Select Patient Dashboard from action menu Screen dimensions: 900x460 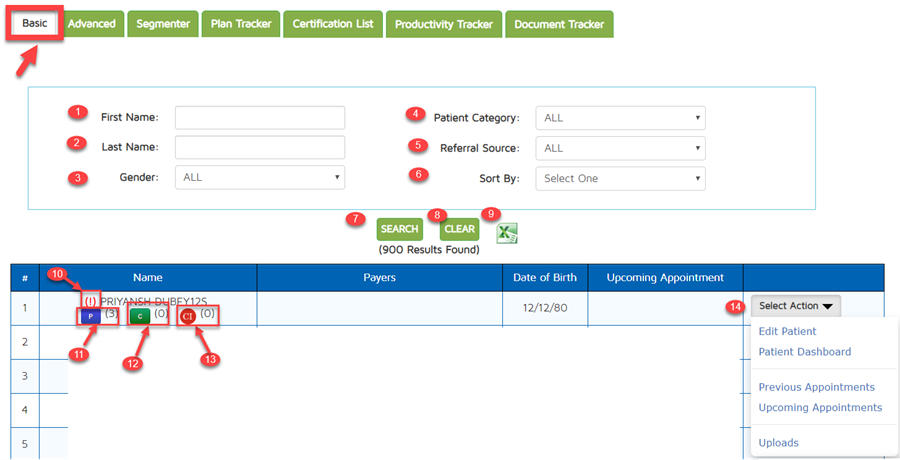click(x=804, y=352)
